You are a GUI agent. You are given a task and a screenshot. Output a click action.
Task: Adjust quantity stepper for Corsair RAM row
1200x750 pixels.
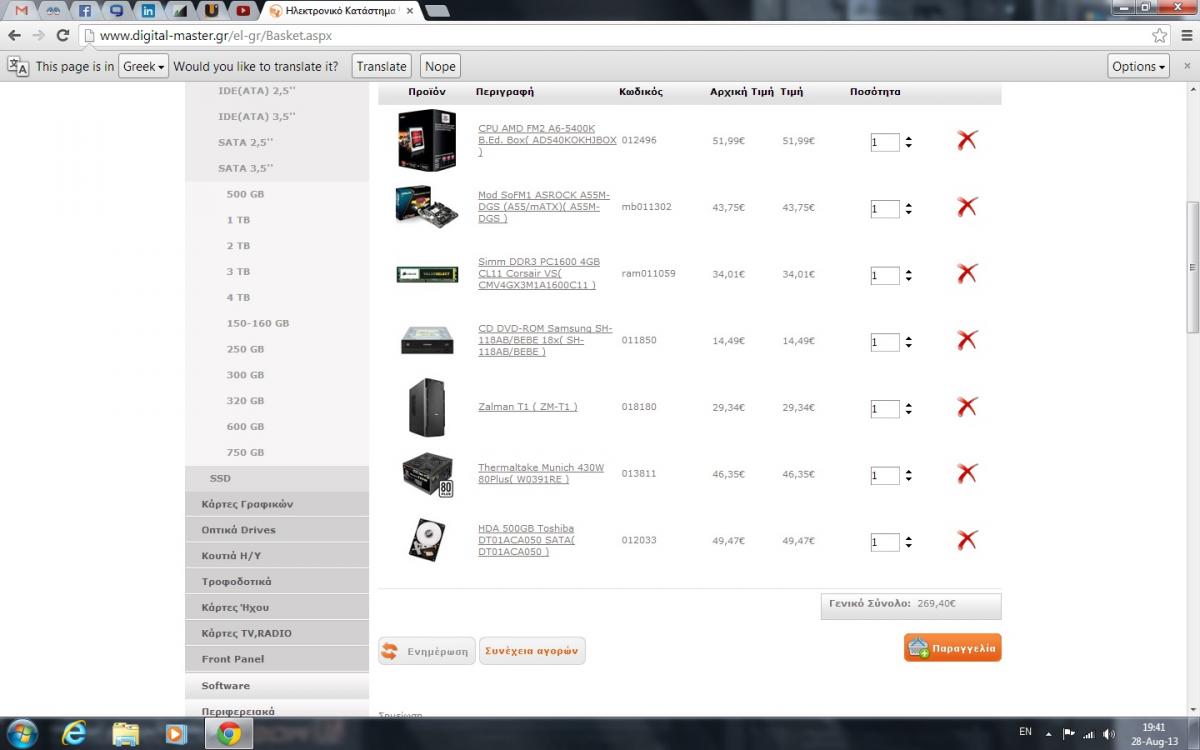point(908,275)
